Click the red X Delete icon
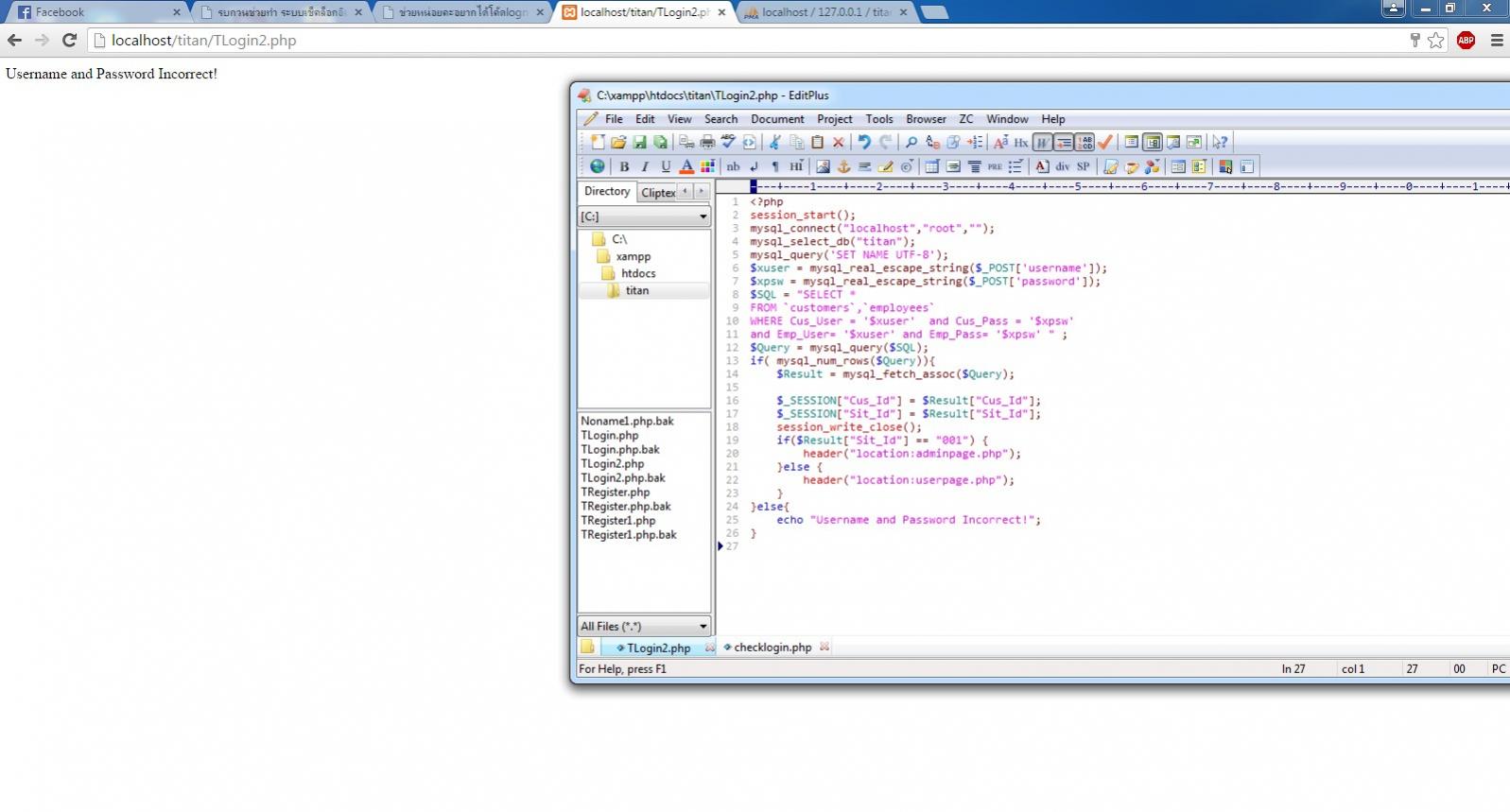 (x=838, y=142)
